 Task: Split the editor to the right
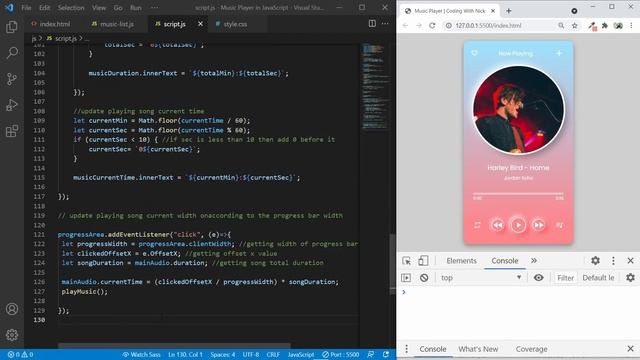coord(372,24)
